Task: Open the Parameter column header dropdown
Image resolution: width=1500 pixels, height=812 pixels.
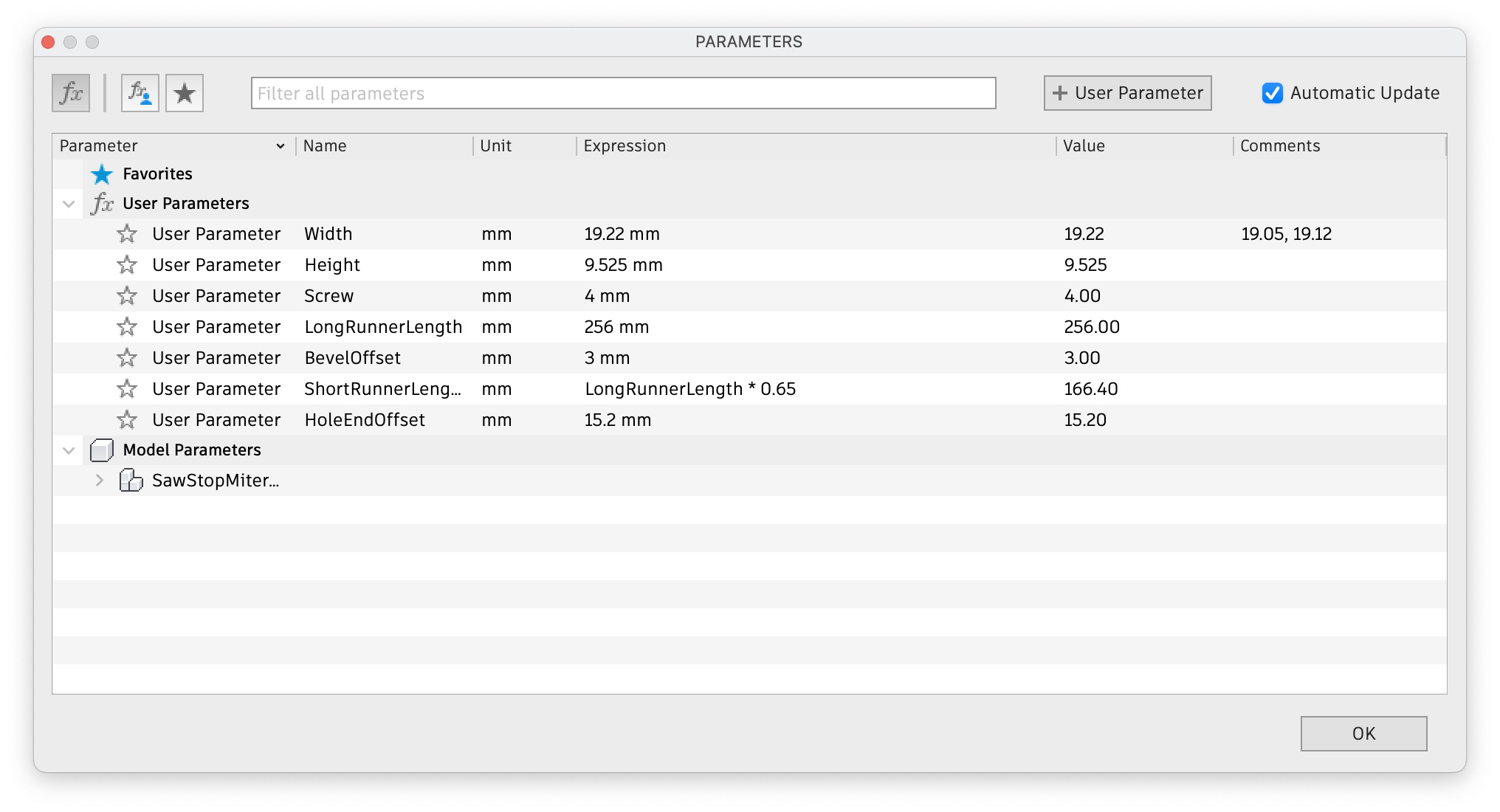Action: [x=280, y=146]
